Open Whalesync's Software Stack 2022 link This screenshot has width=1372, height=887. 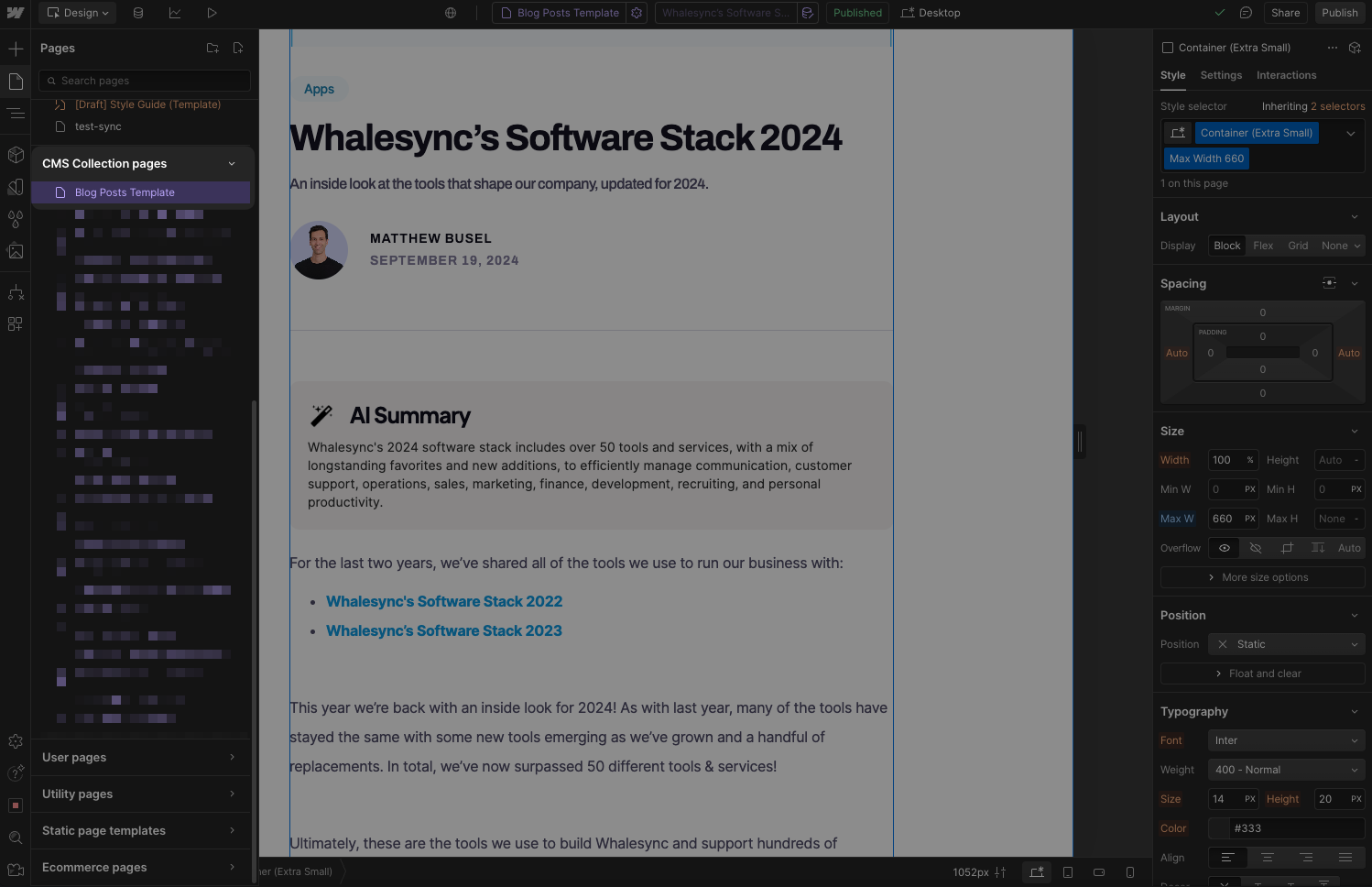pos(444,601)
